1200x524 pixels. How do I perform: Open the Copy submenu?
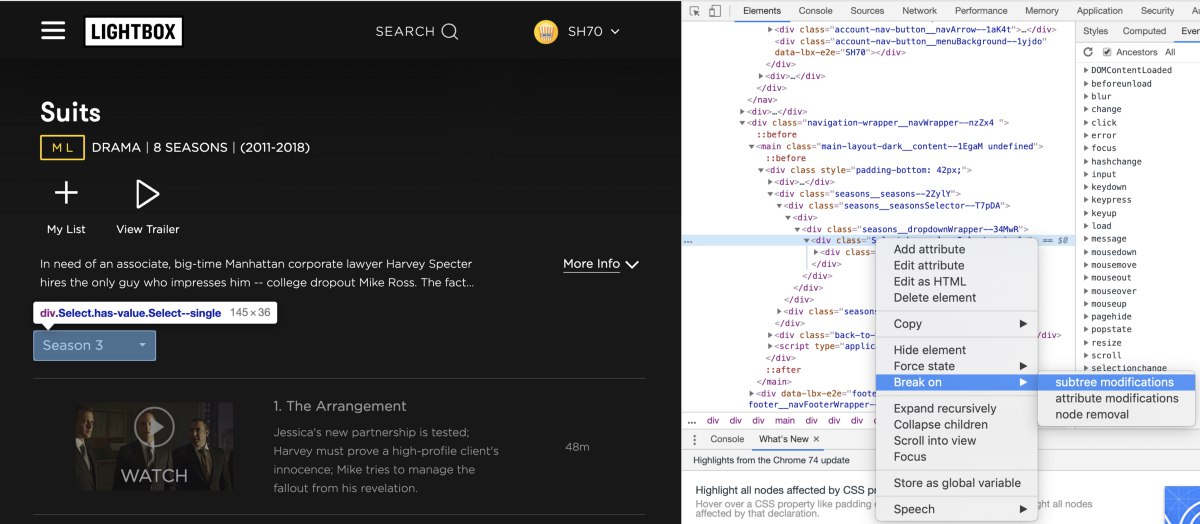click(956, 324)
